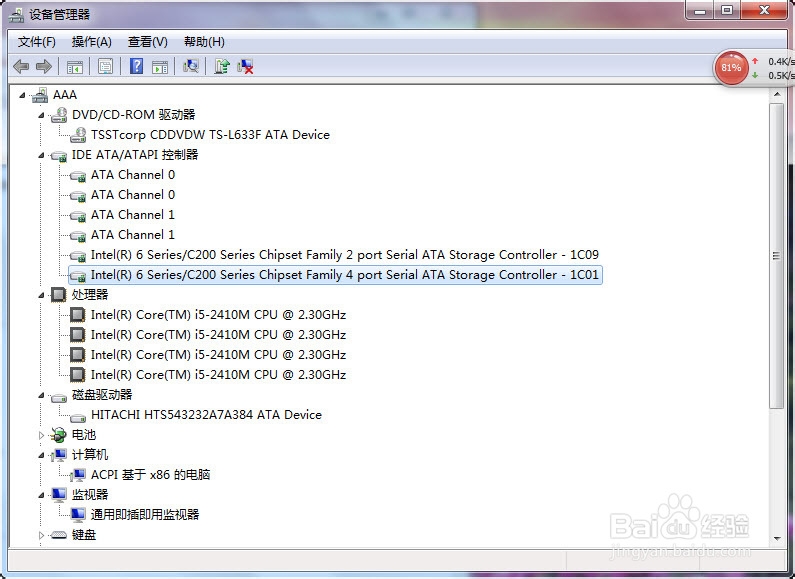Click the IDE ATA/ATAPI controller category icon

point(59,155)
